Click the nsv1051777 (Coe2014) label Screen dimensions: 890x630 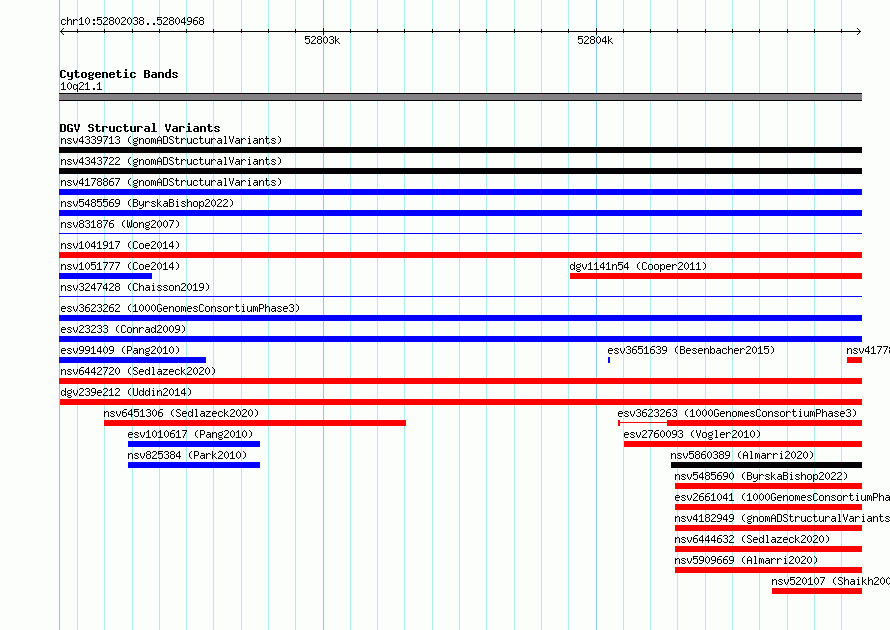pyautogui.click(x=120, y=266)
